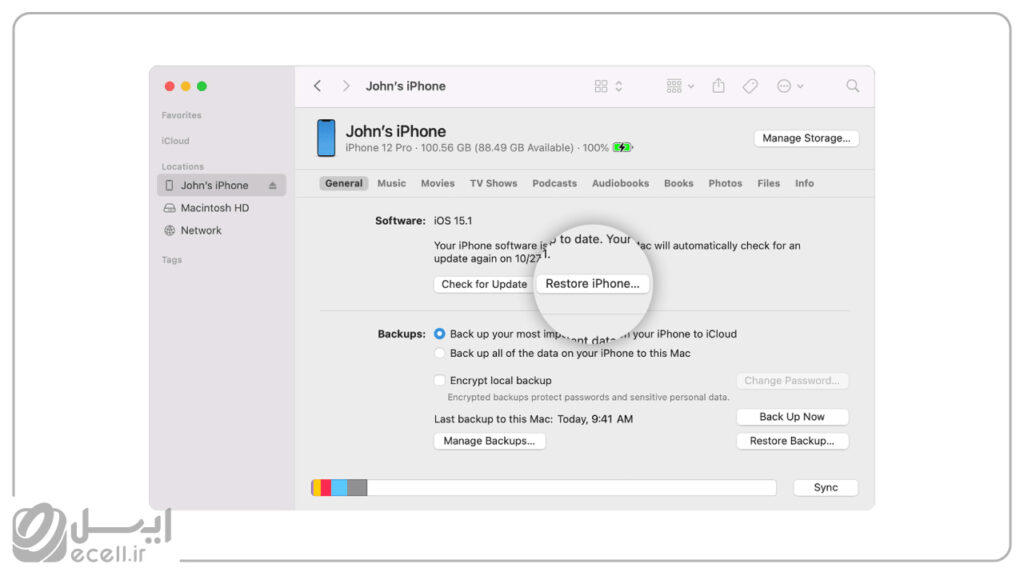Switch to the Audiobooks tab
1024x576 pixels.
620,184
